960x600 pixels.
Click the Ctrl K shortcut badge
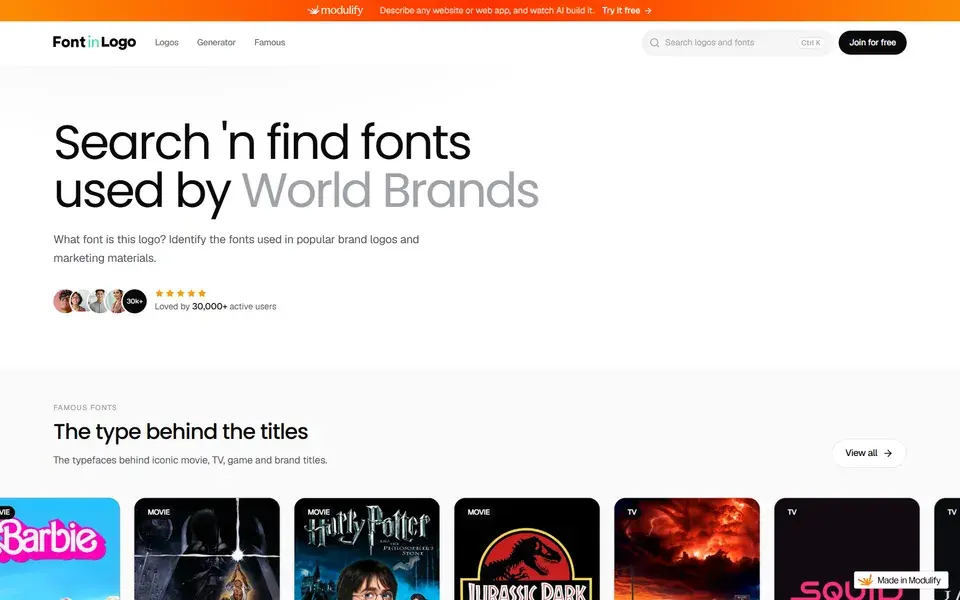click(811, 43)
